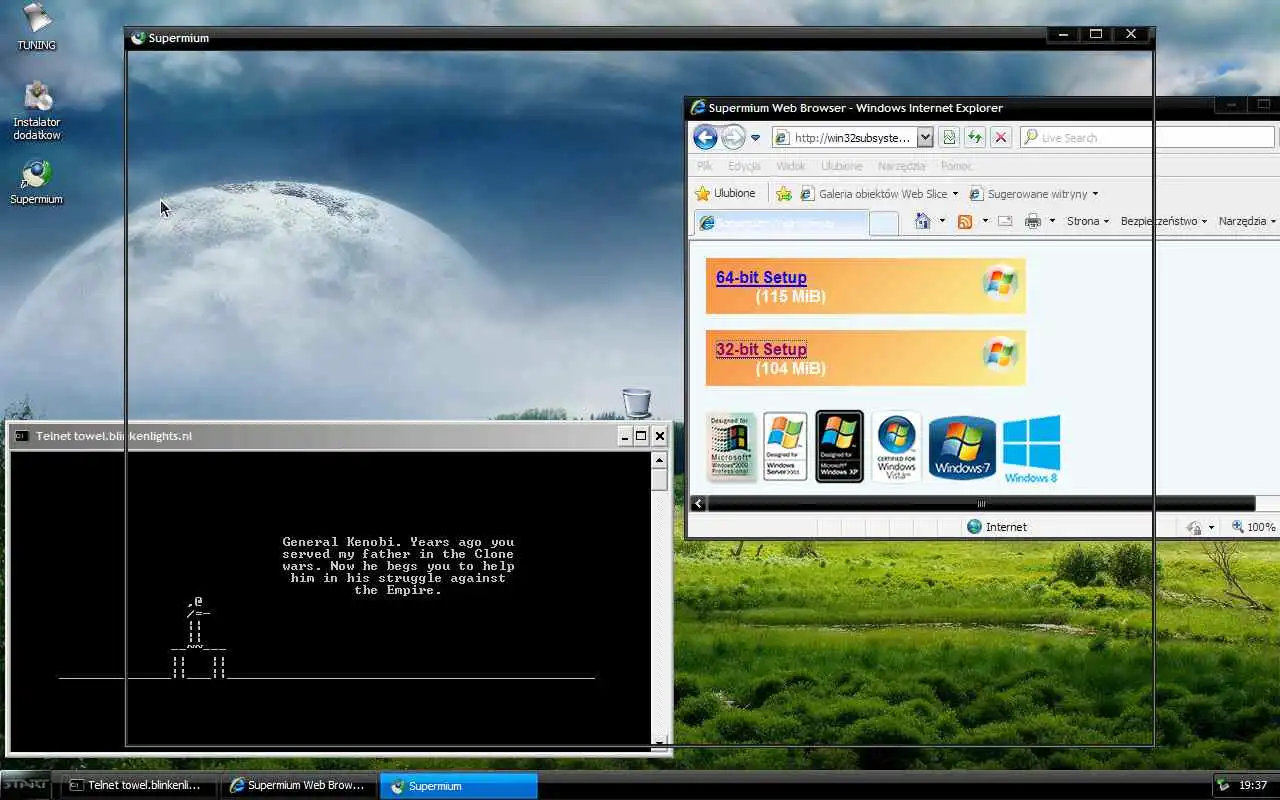Screen dimensions: 1280x800
Task: Open Sugerowane witryny dropdown
Action: pyautogui.click(x=1034, y=194)
